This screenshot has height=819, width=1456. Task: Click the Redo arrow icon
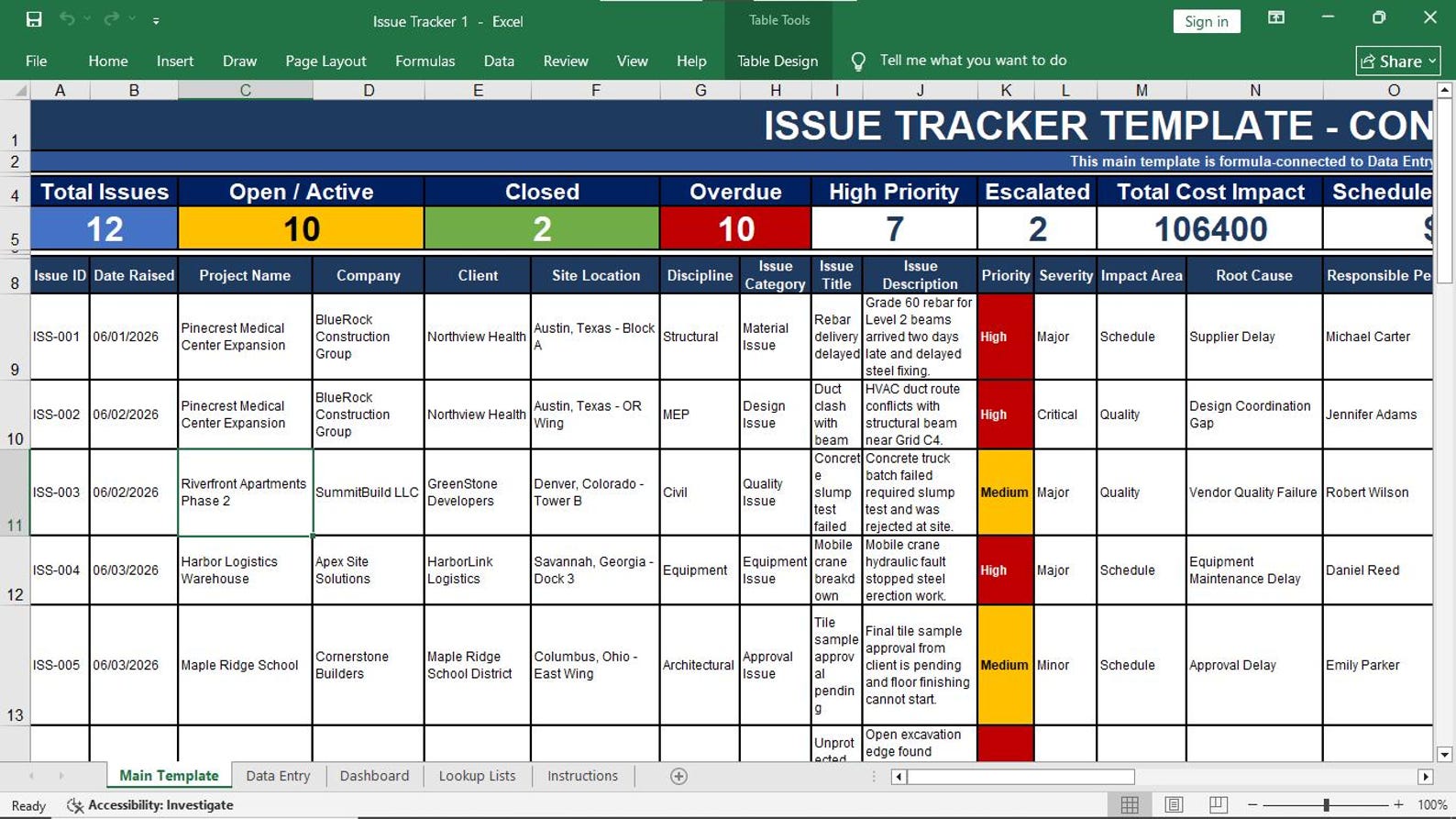(x=111, y=19)
